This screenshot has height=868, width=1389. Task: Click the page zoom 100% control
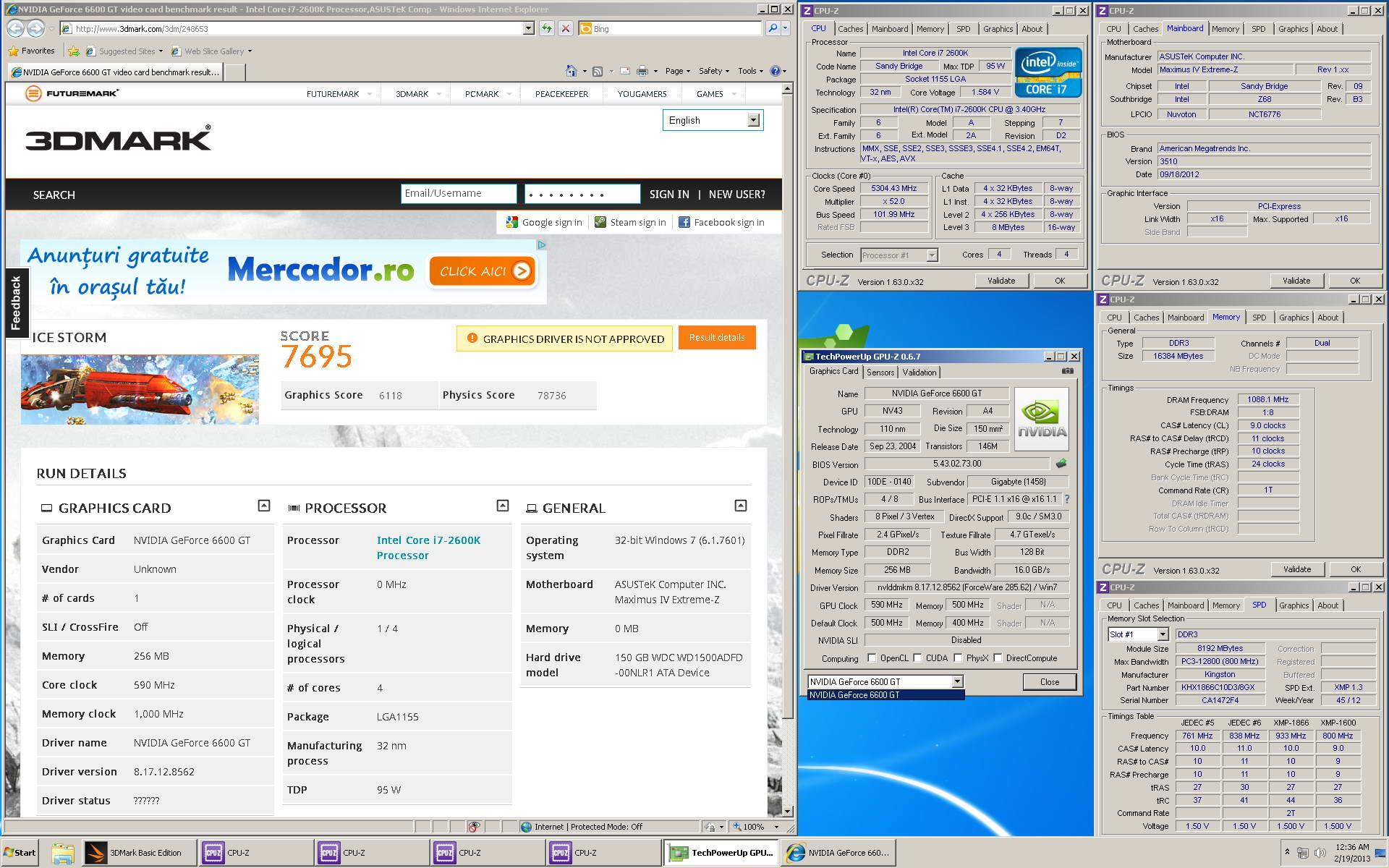pos(756,827)
